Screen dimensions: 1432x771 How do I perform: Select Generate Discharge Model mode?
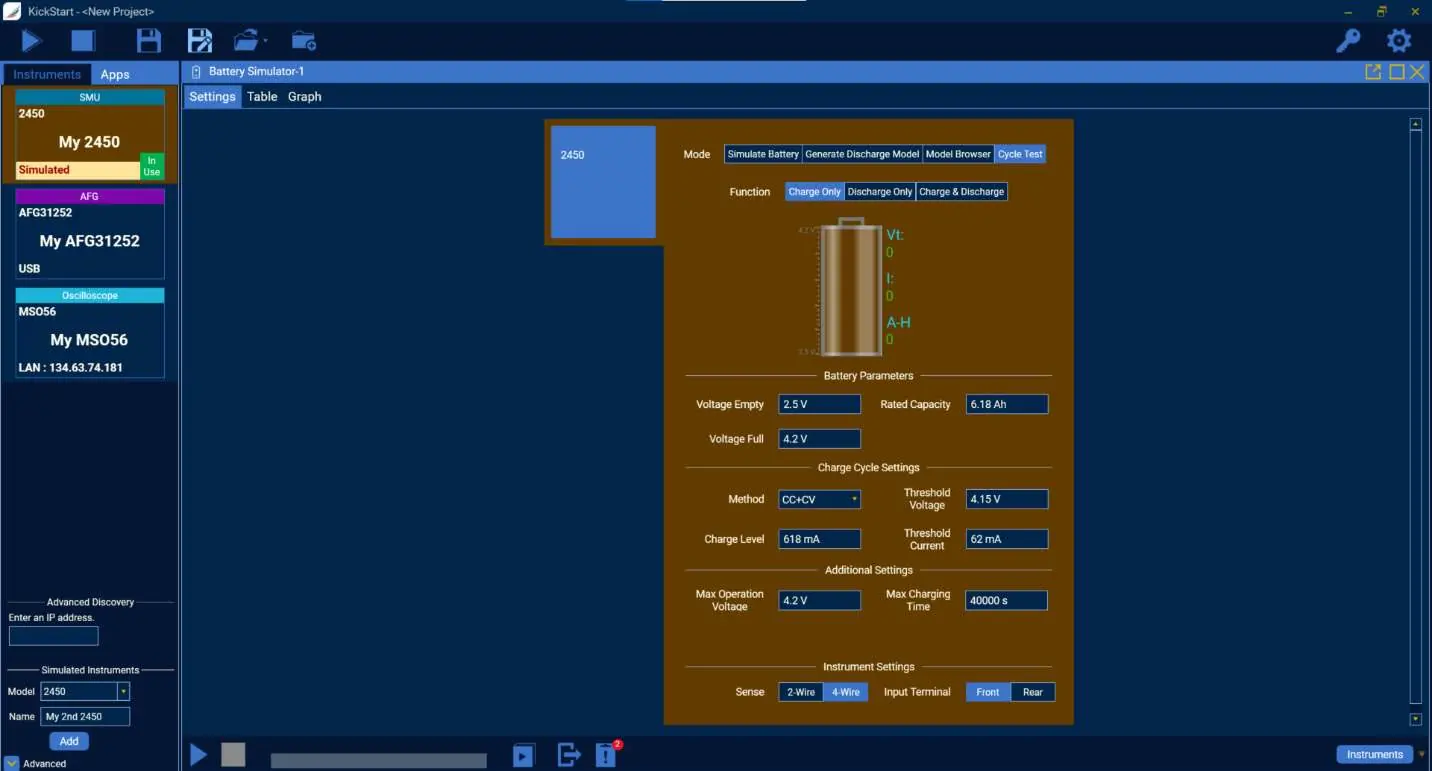tap(862, 154)
